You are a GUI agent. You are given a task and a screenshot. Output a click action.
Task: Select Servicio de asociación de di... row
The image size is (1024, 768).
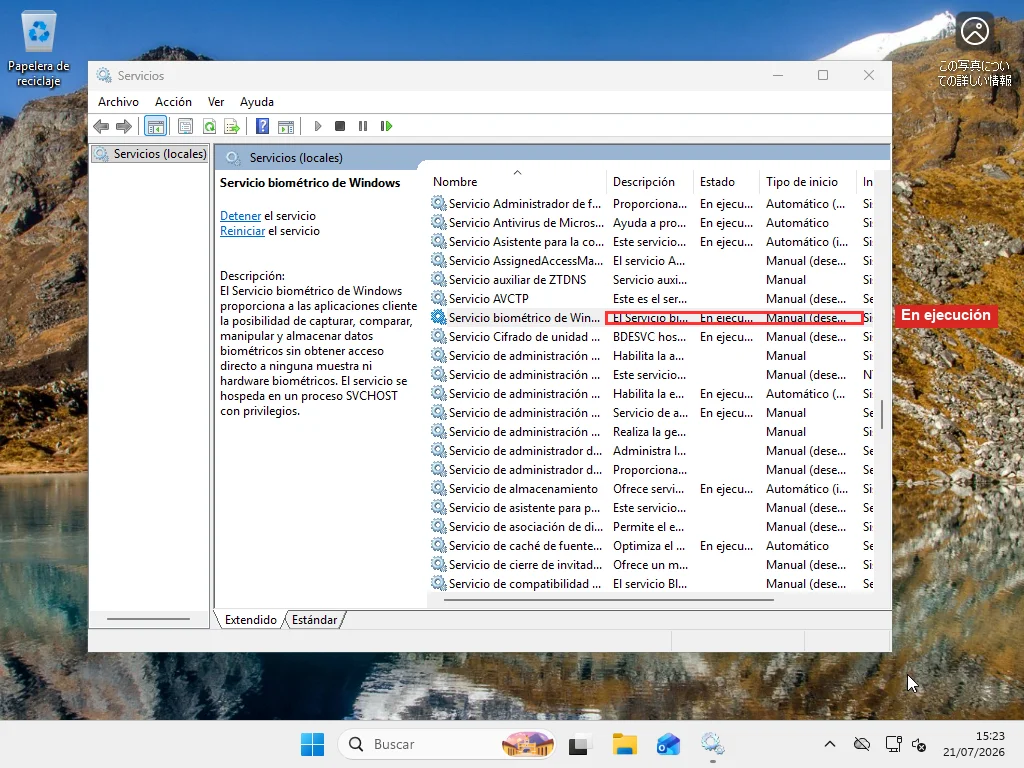tap(651, 526)
